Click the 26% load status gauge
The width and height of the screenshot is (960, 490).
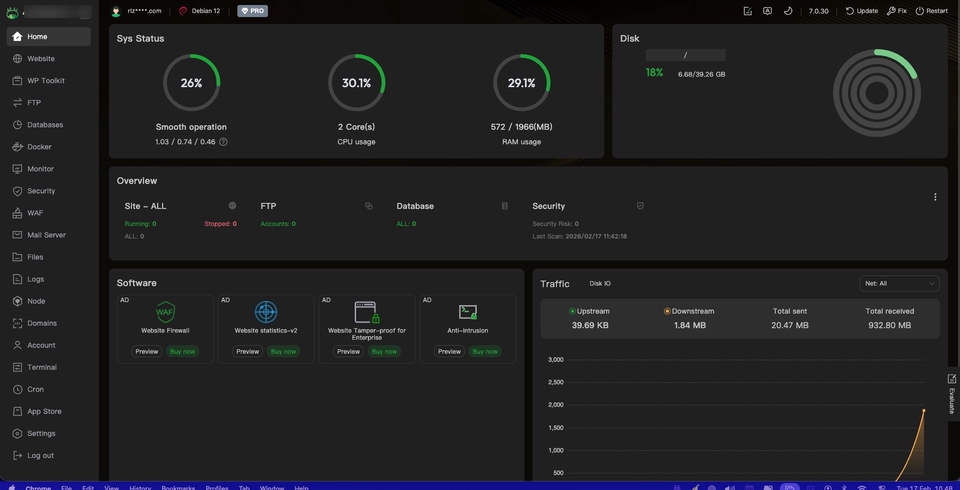pyautogui.click(x=191, y=83)
